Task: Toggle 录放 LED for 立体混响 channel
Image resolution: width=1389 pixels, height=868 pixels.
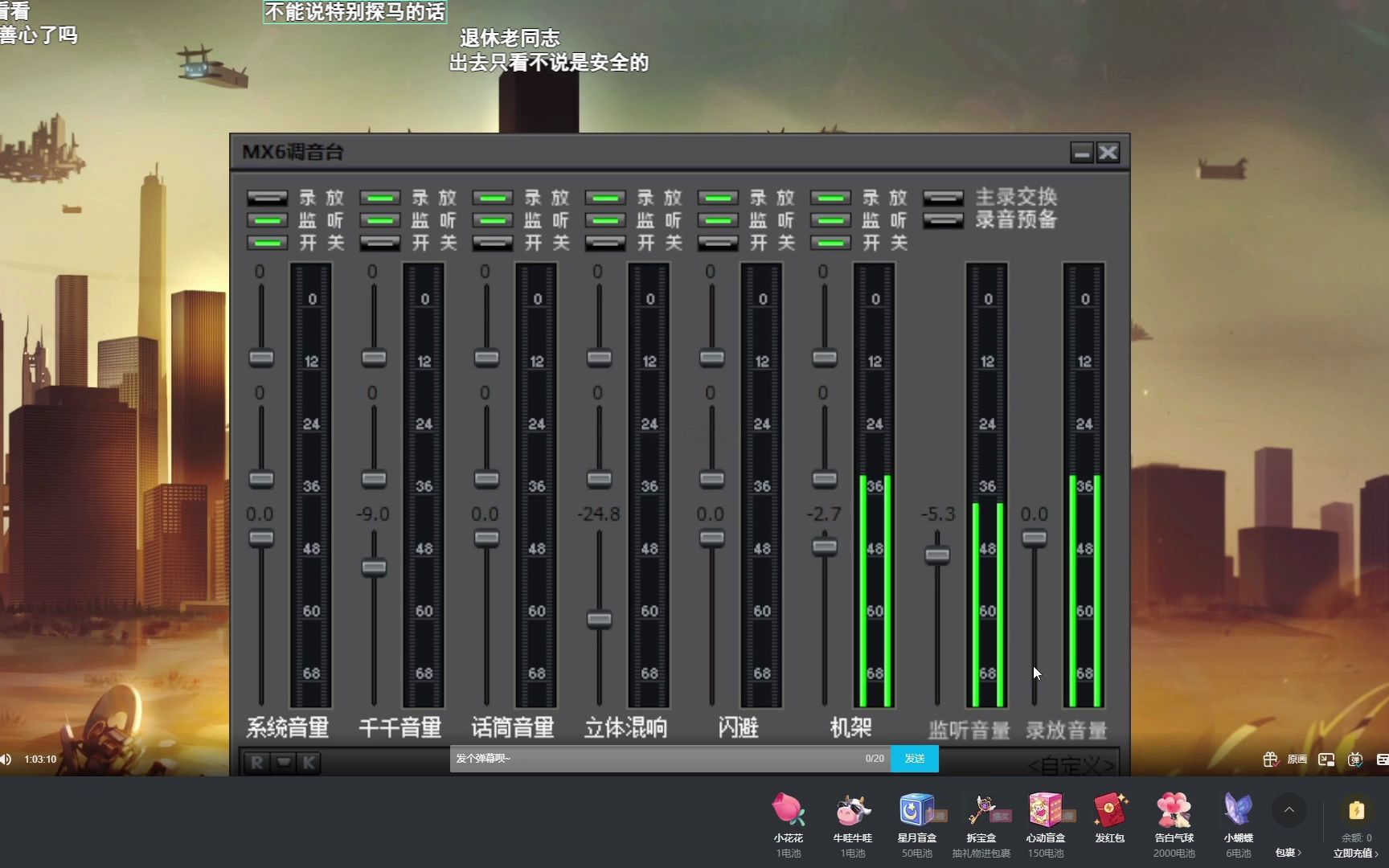Action: click(604, 197)
